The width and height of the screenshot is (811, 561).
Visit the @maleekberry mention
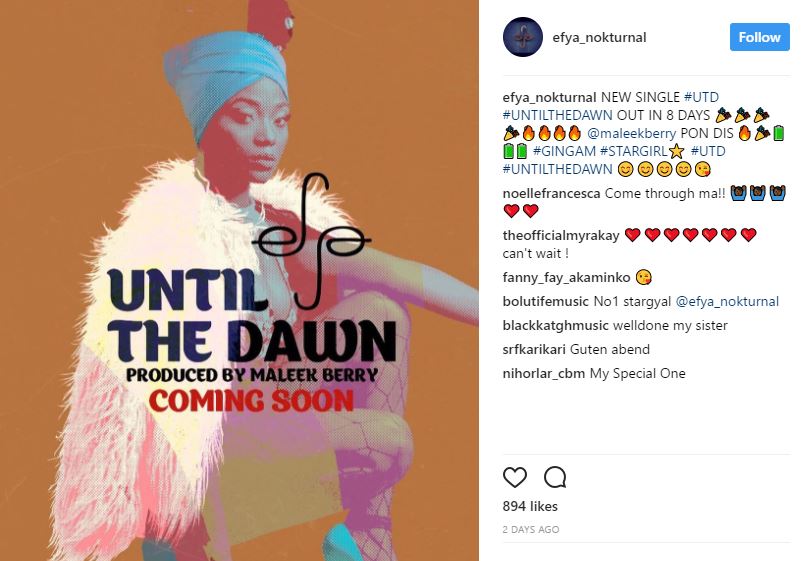click(631, 133)
